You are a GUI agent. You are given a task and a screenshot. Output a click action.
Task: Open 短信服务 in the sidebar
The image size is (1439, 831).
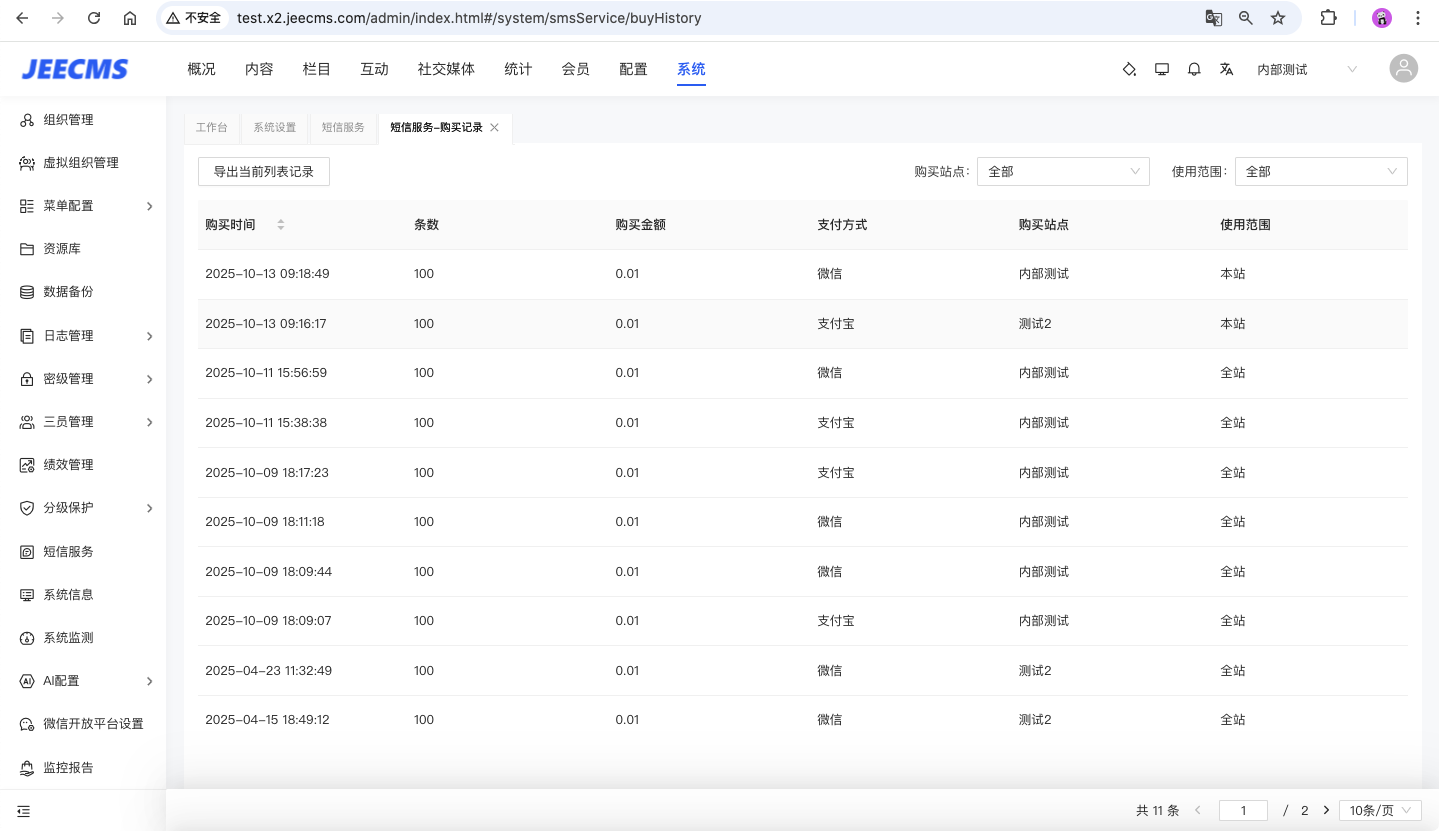[68, 551]
